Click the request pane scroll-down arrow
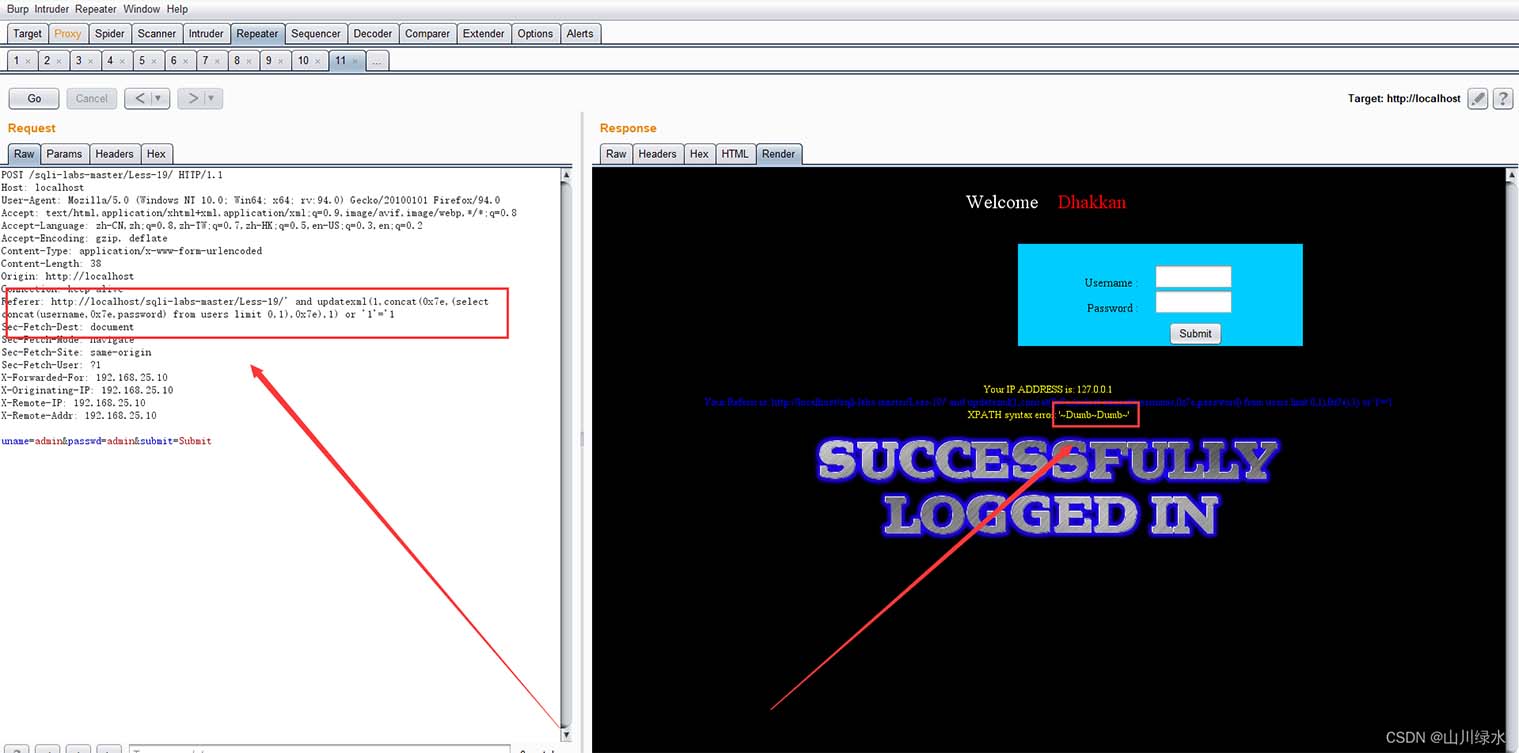1519x753 pixels. click(x=566, y=733)
